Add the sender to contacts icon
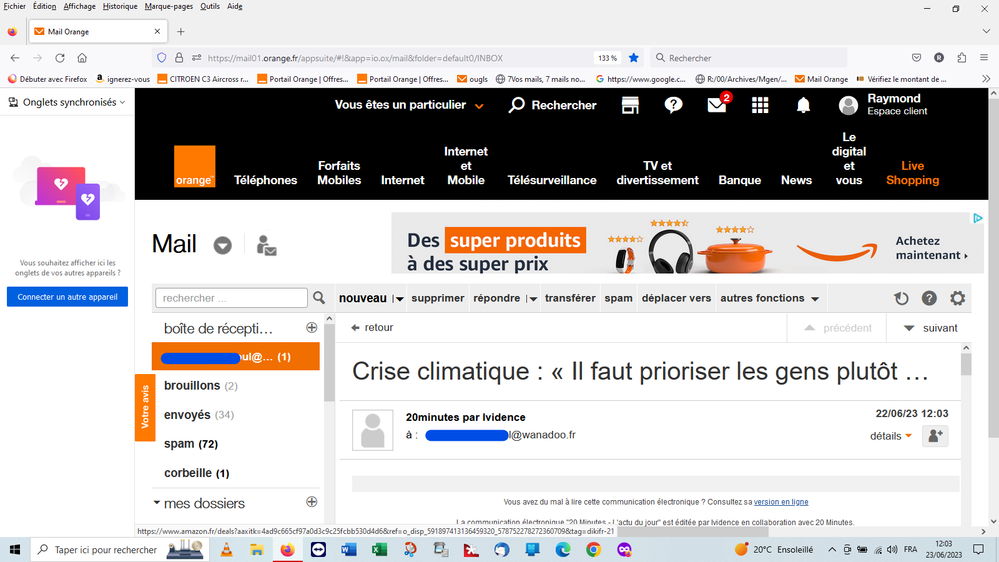The image size is (999, 562). pyautogui.click(x=935, y=436)
